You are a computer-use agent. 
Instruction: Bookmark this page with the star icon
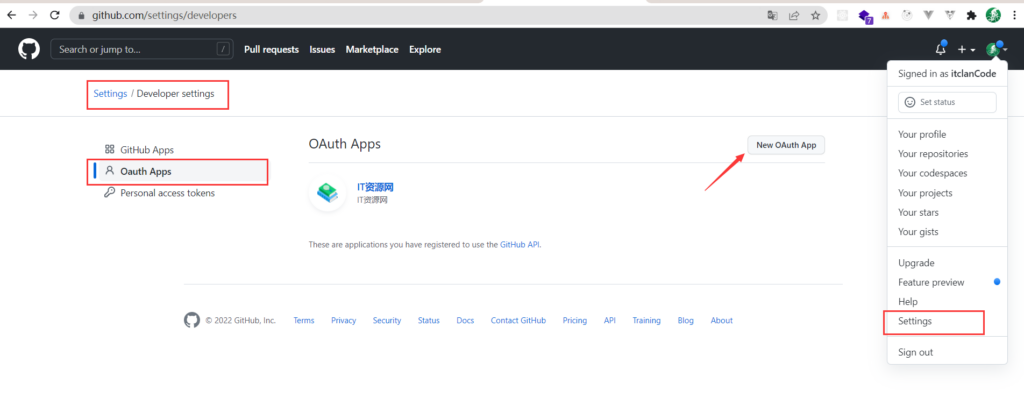815,15
